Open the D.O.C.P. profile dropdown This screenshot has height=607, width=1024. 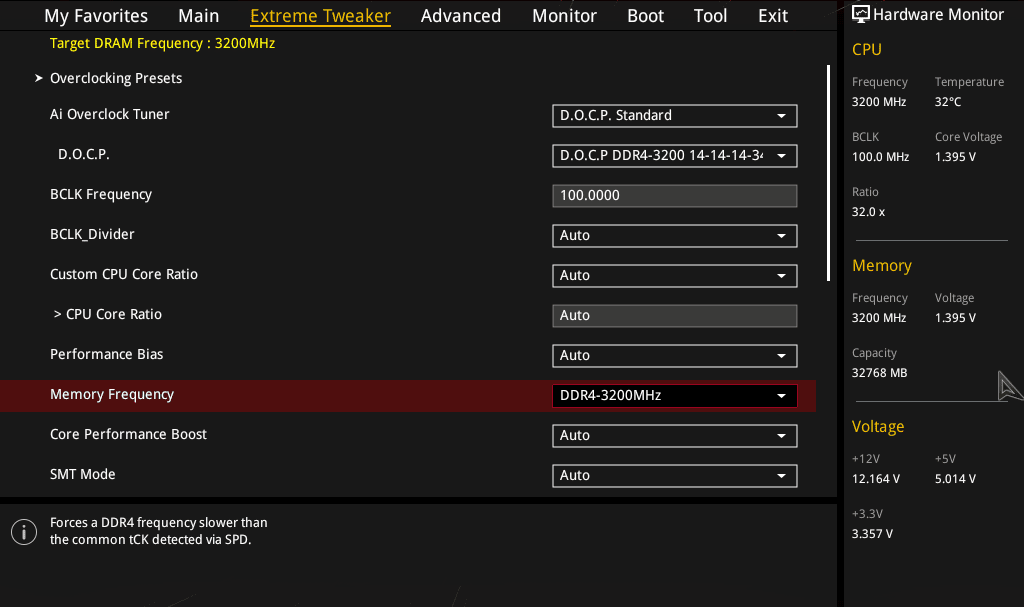675,156
